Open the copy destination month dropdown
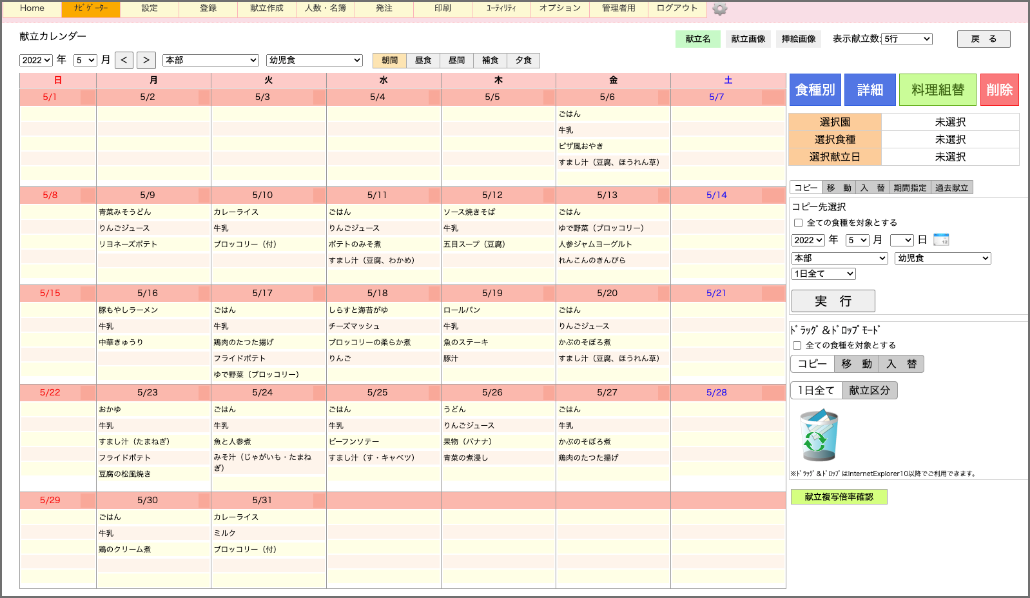The height and width of the screenshot is (598, 1030). click(x=857, y=240)
